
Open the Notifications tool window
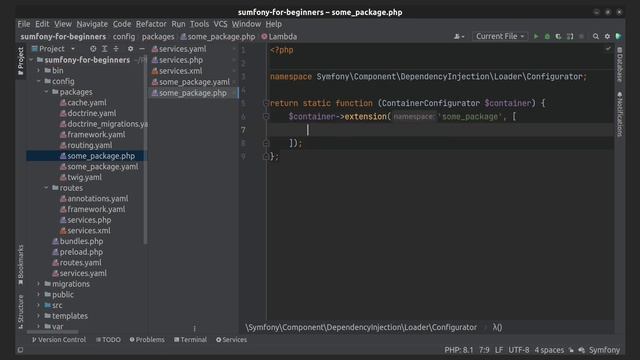pos(620,114)
